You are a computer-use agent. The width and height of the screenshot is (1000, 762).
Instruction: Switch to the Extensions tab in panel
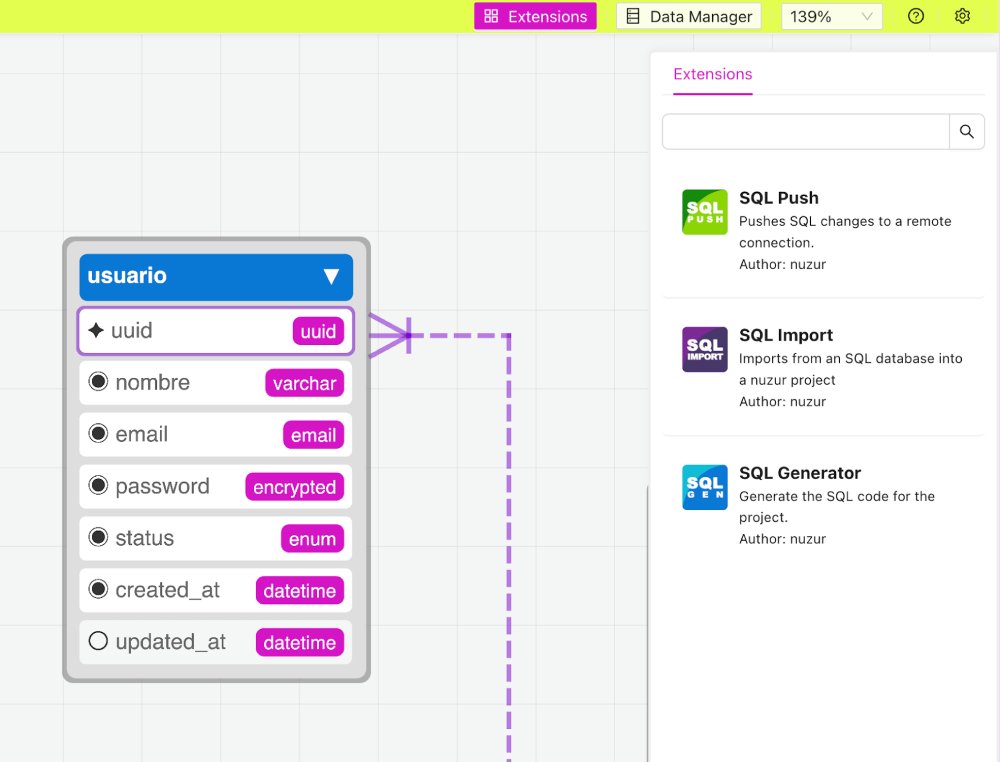click(x=712, y=74)
